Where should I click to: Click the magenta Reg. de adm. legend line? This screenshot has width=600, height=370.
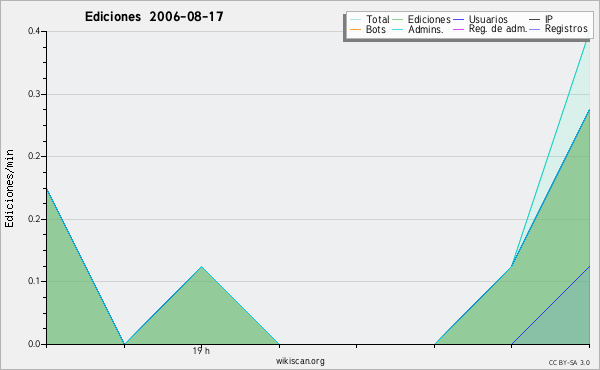coord(458,29)
